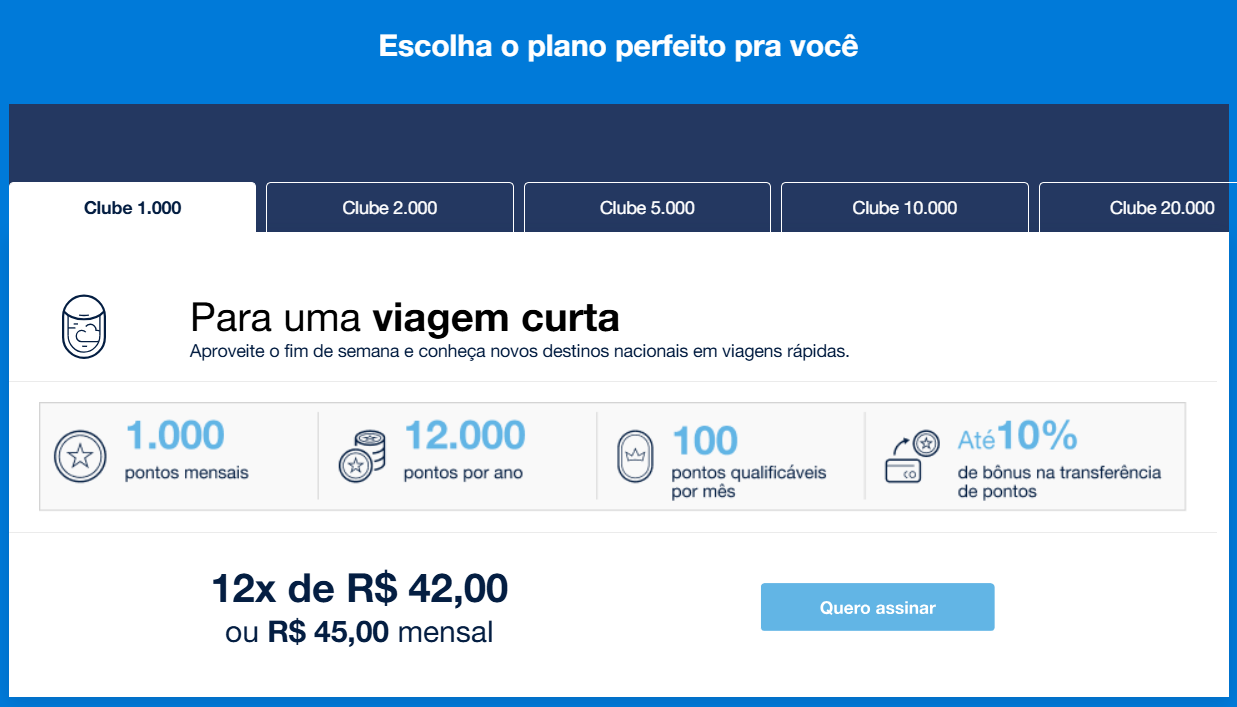Viewport: 1237px width, 707px height.
Task: Select the Clube 10.000 tab
Action: [903, 207]
